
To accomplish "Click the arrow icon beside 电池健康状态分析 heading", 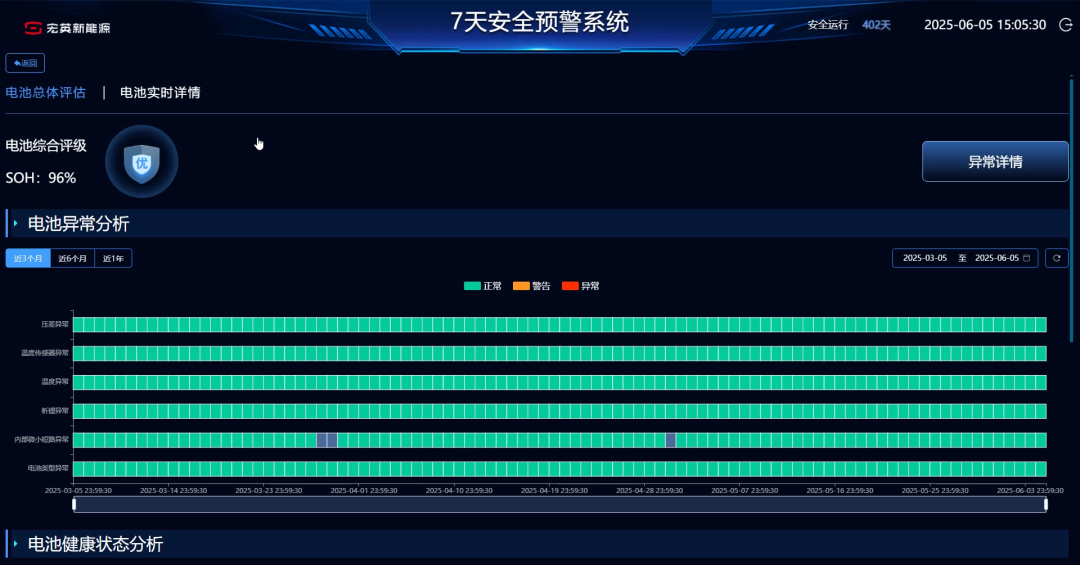I will click(16, 544).
